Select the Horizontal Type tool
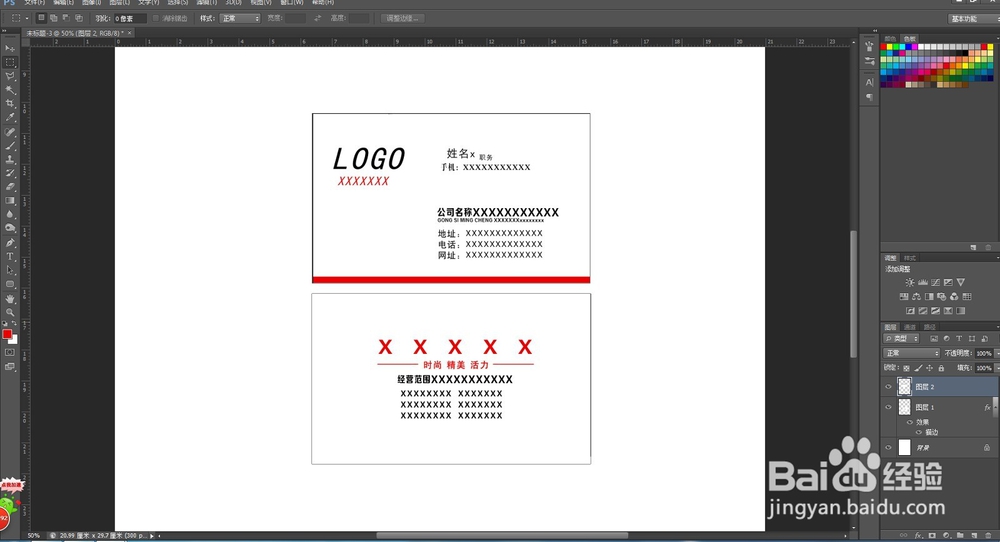Image resolution: width=1000 pixels, height=542 pixels. pos(10,257)
